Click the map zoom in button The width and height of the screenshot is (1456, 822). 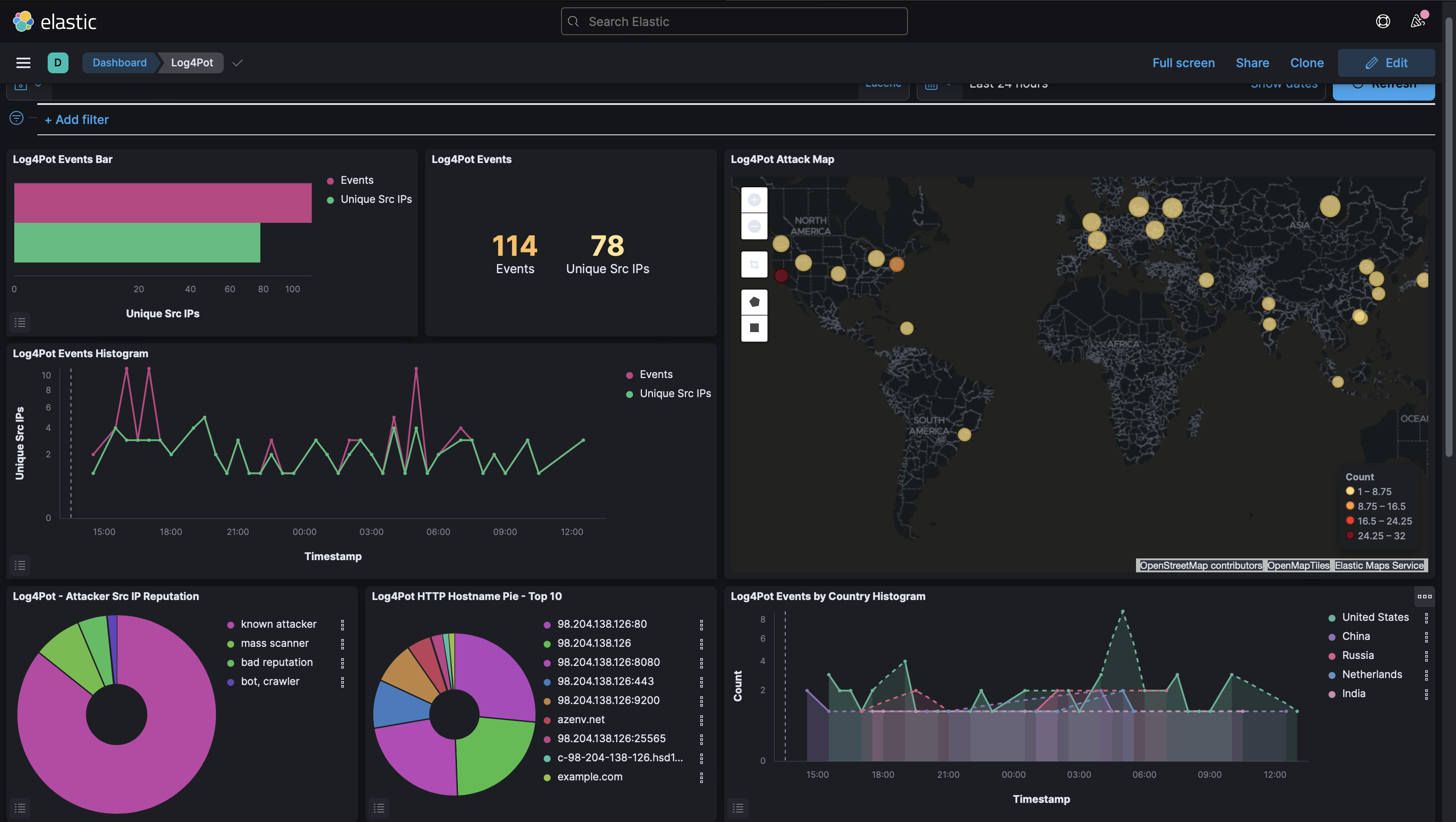click(754, 200)
